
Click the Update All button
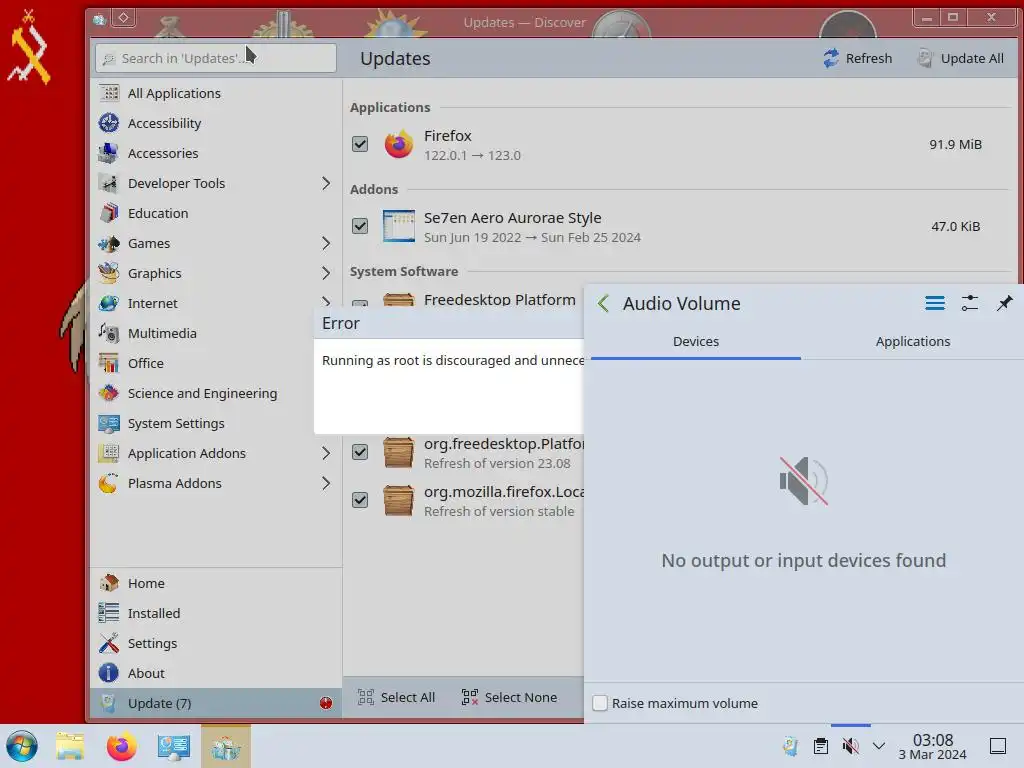click(960, 59)
